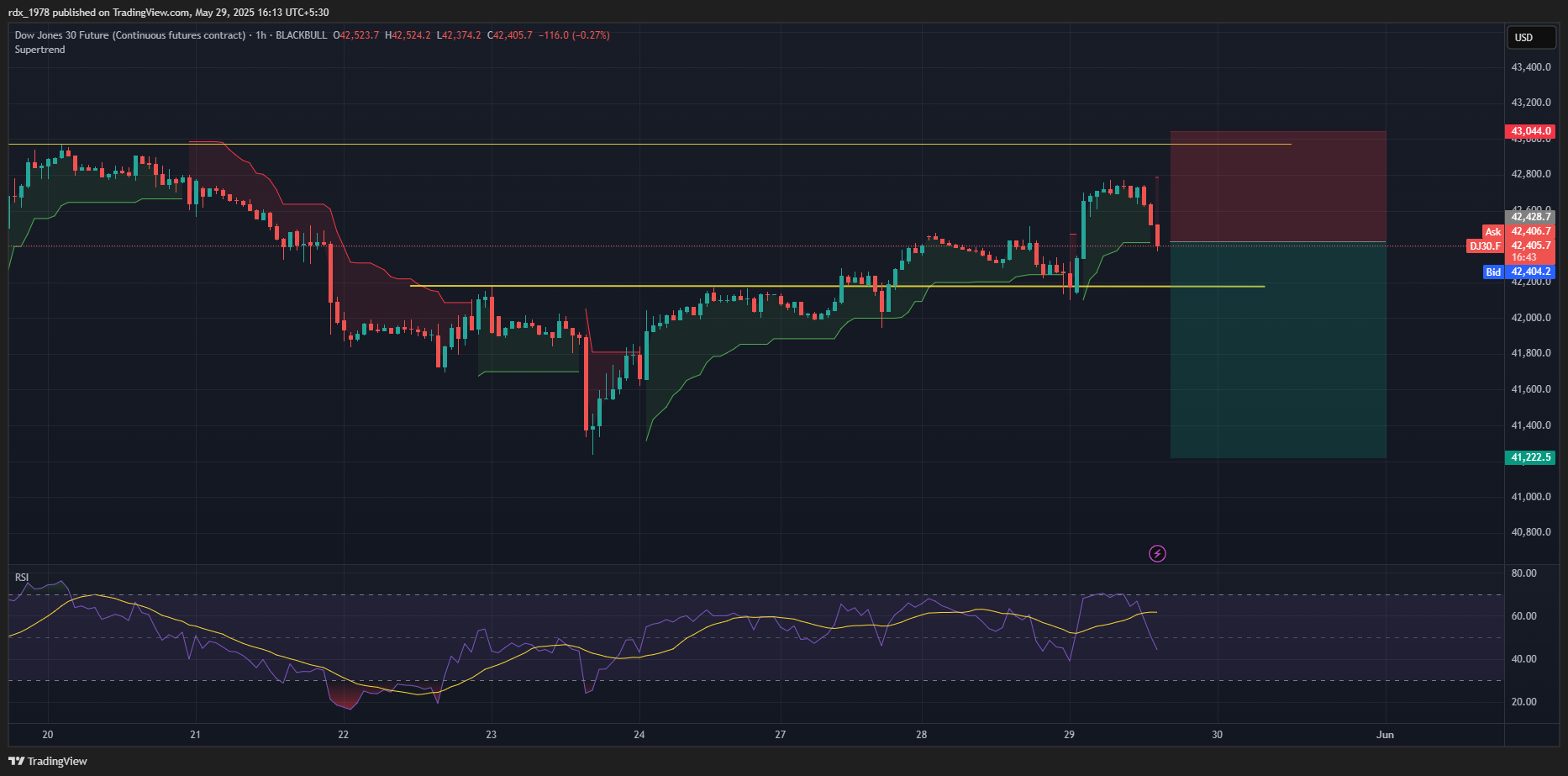Click the BLACKBULL broker label
The height and width of the screenshot is (776, 1568).
(x=301, y=35)
